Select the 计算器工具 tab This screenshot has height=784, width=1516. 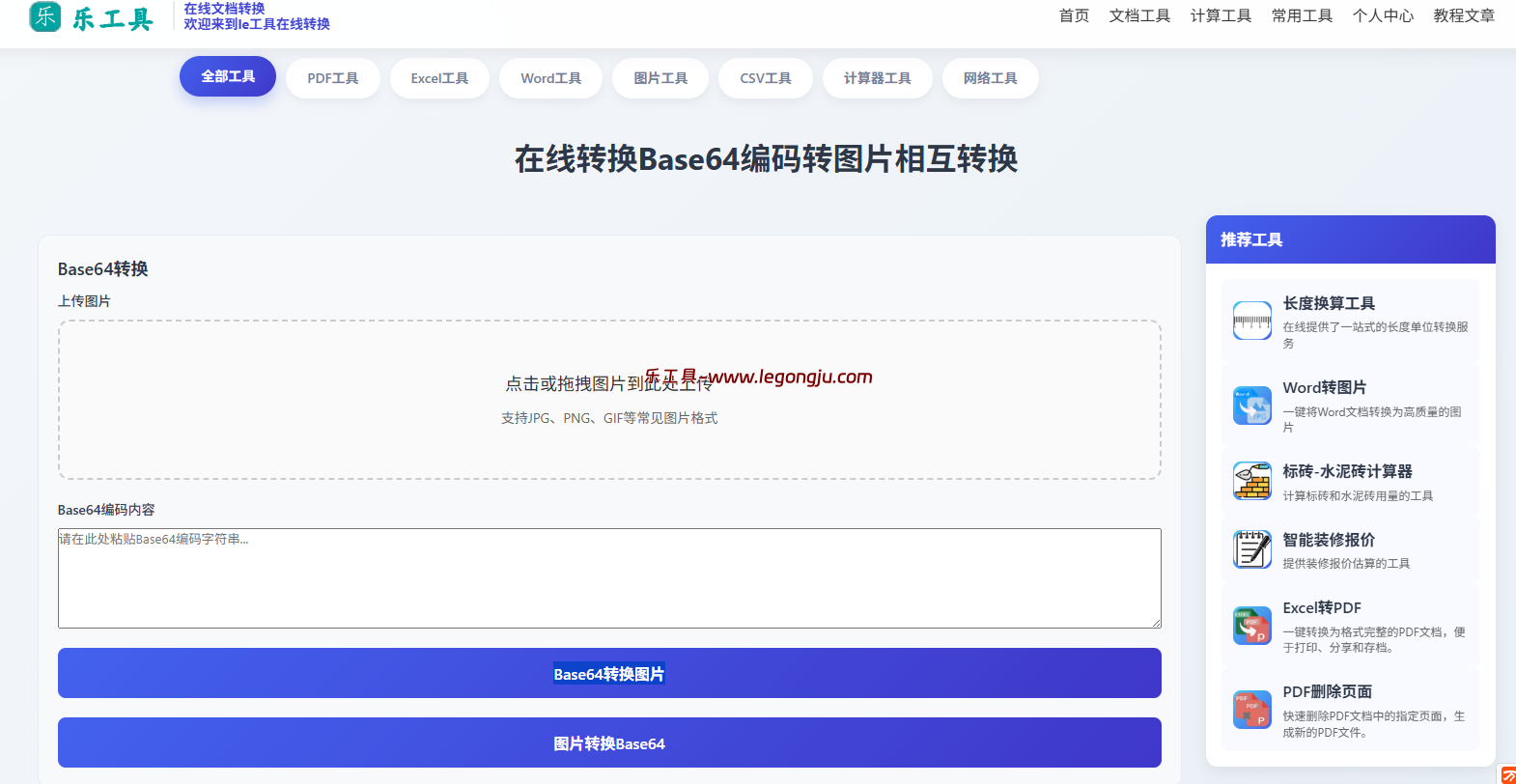(x=877, y=78)
